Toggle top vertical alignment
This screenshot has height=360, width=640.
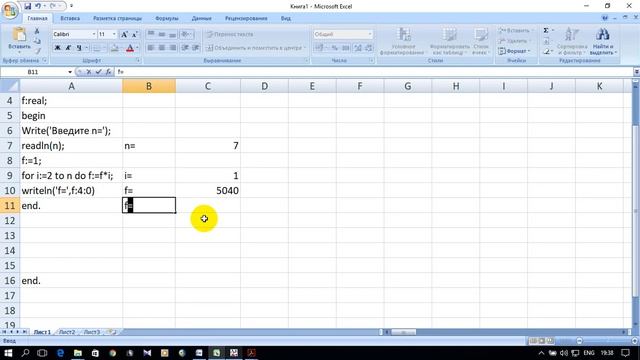(x=151, y=34)
